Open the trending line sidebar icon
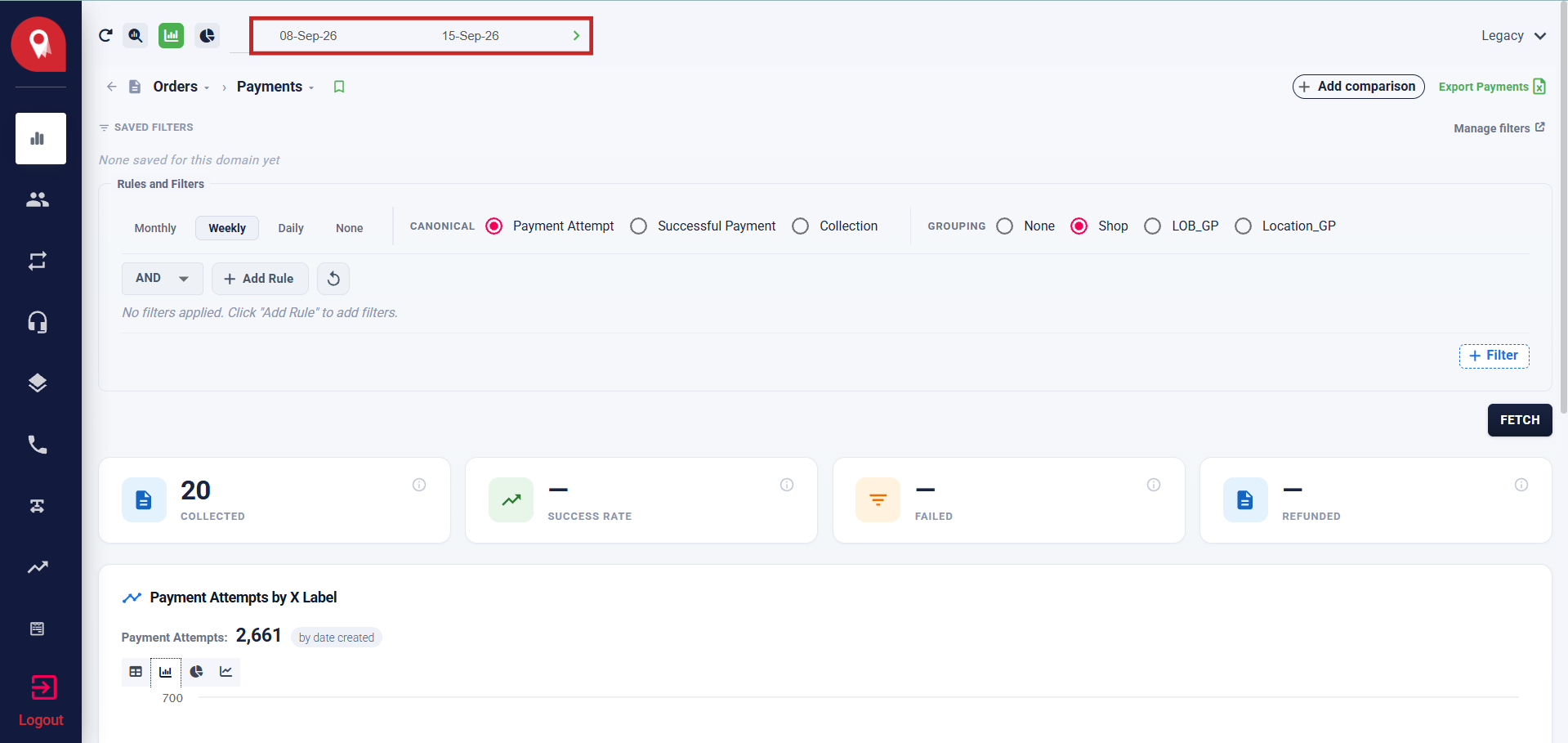The width and height of the screenshot is (1568, 743). (38, 567)
